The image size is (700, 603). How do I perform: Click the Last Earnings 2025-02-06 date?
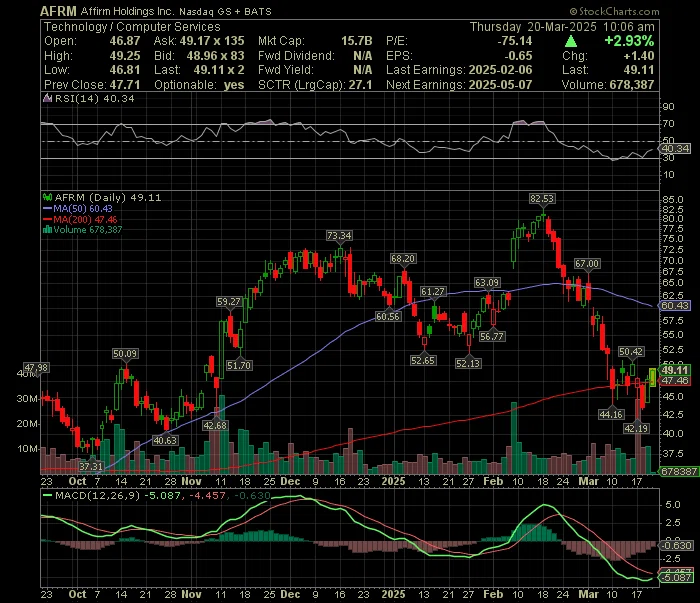[x=500, y=70]
